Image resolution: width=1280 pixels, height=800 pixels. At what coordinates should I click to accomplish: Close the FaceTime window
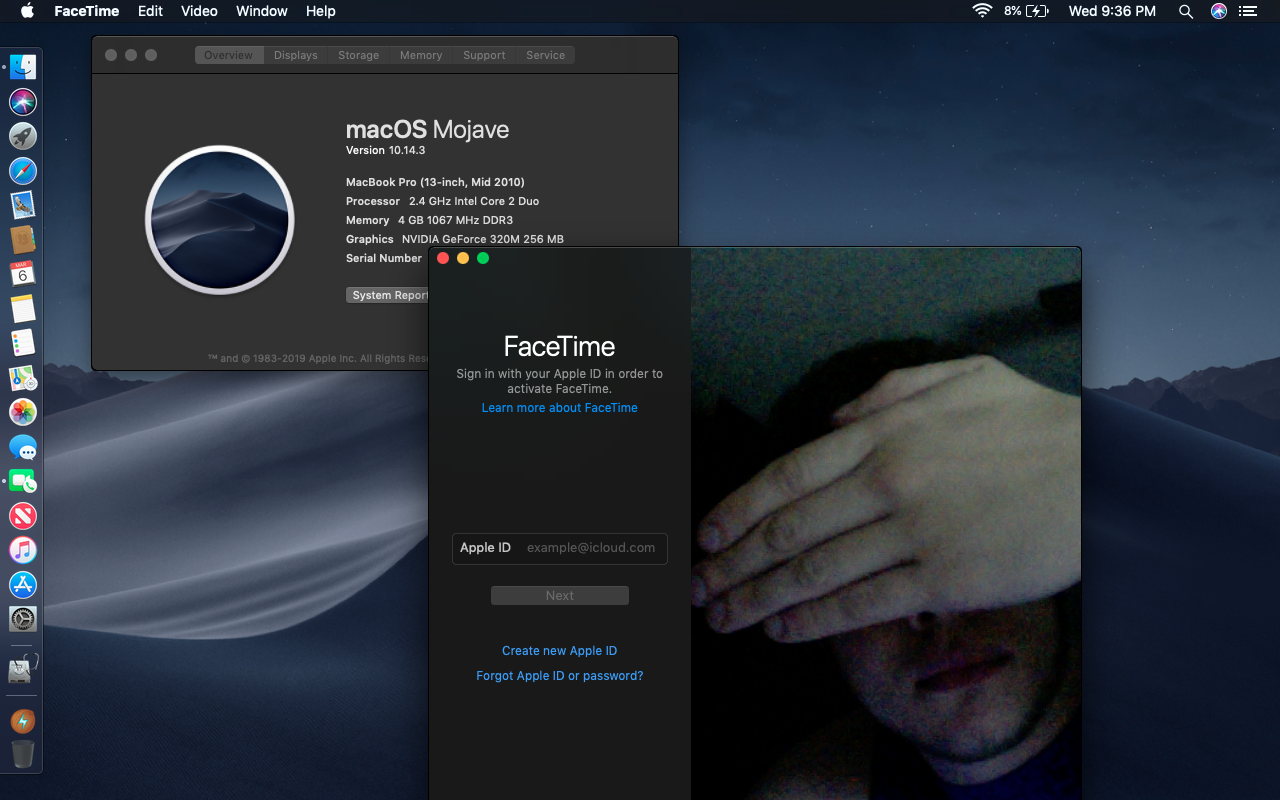coord(443,258)
